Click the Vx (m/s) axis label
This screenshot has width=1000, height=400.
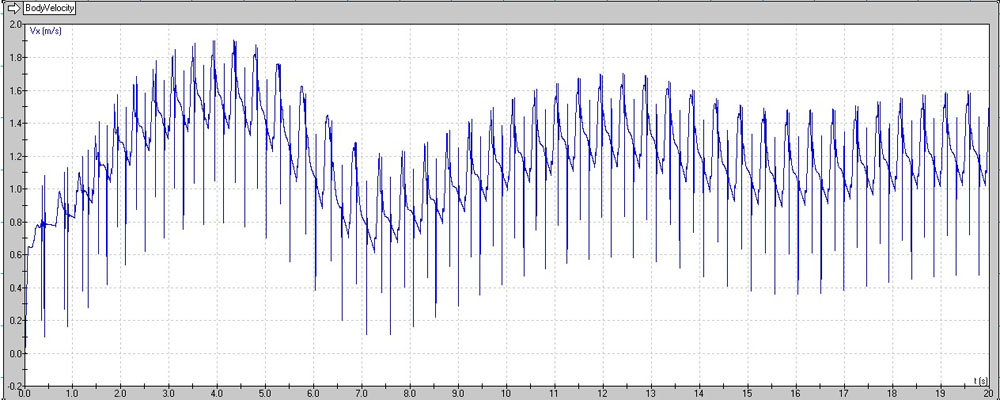47,30
